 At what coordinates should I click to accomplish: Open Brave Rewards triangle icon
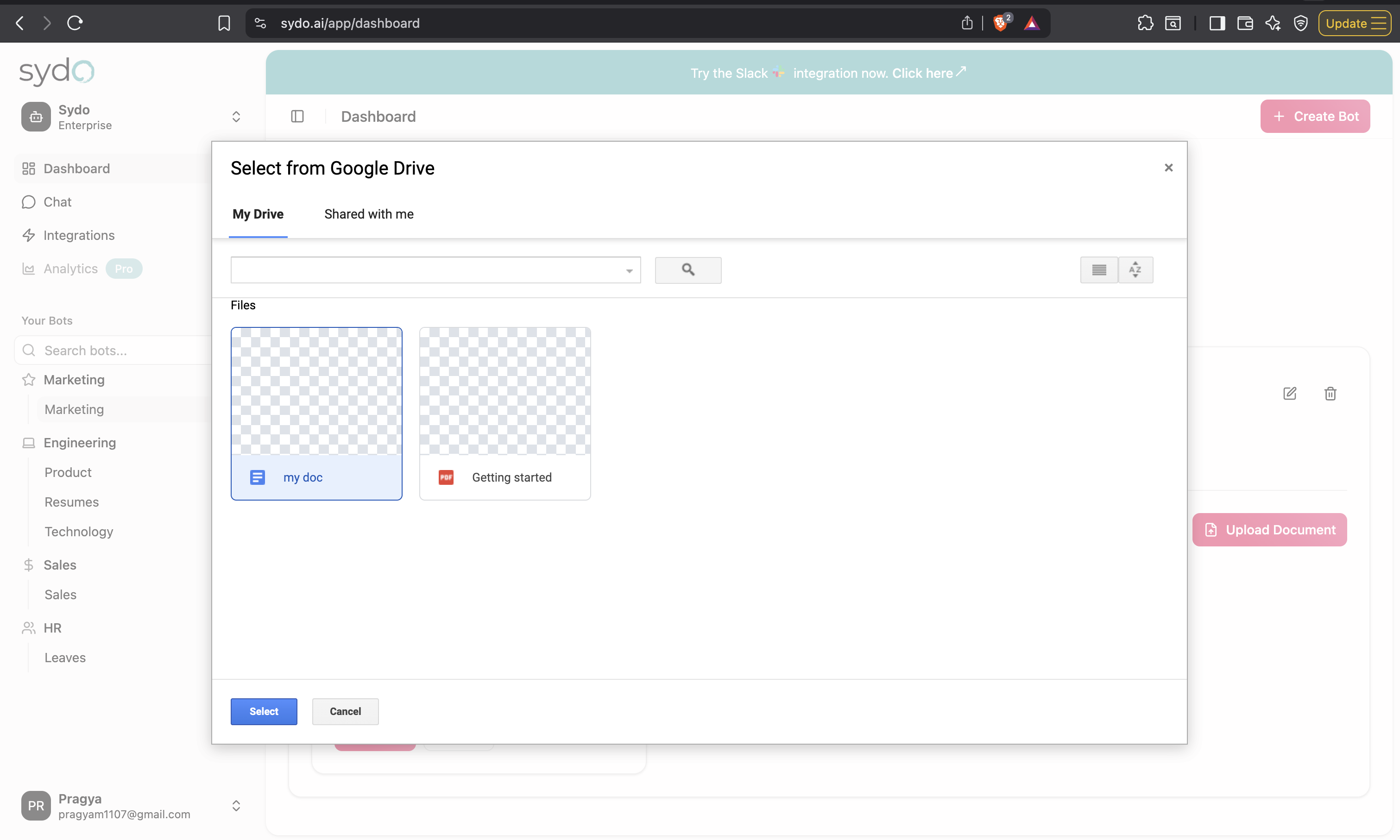click(x=1032, y=23)
